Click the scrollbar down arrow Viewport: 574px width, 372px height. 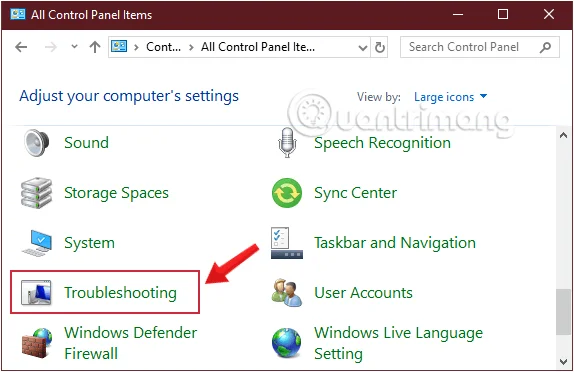click(x=563, y=362)
